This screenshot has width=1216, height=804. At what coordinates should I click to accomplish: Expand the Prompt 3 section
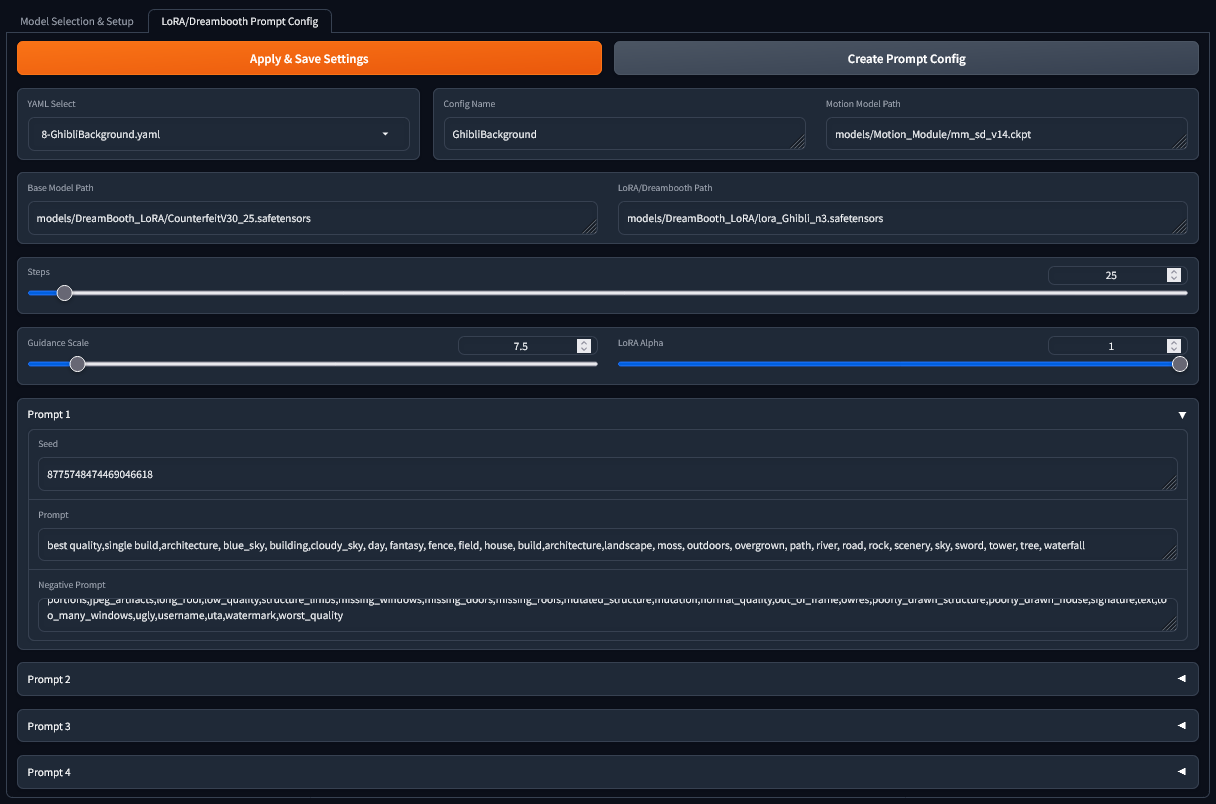click(1182, 726)
